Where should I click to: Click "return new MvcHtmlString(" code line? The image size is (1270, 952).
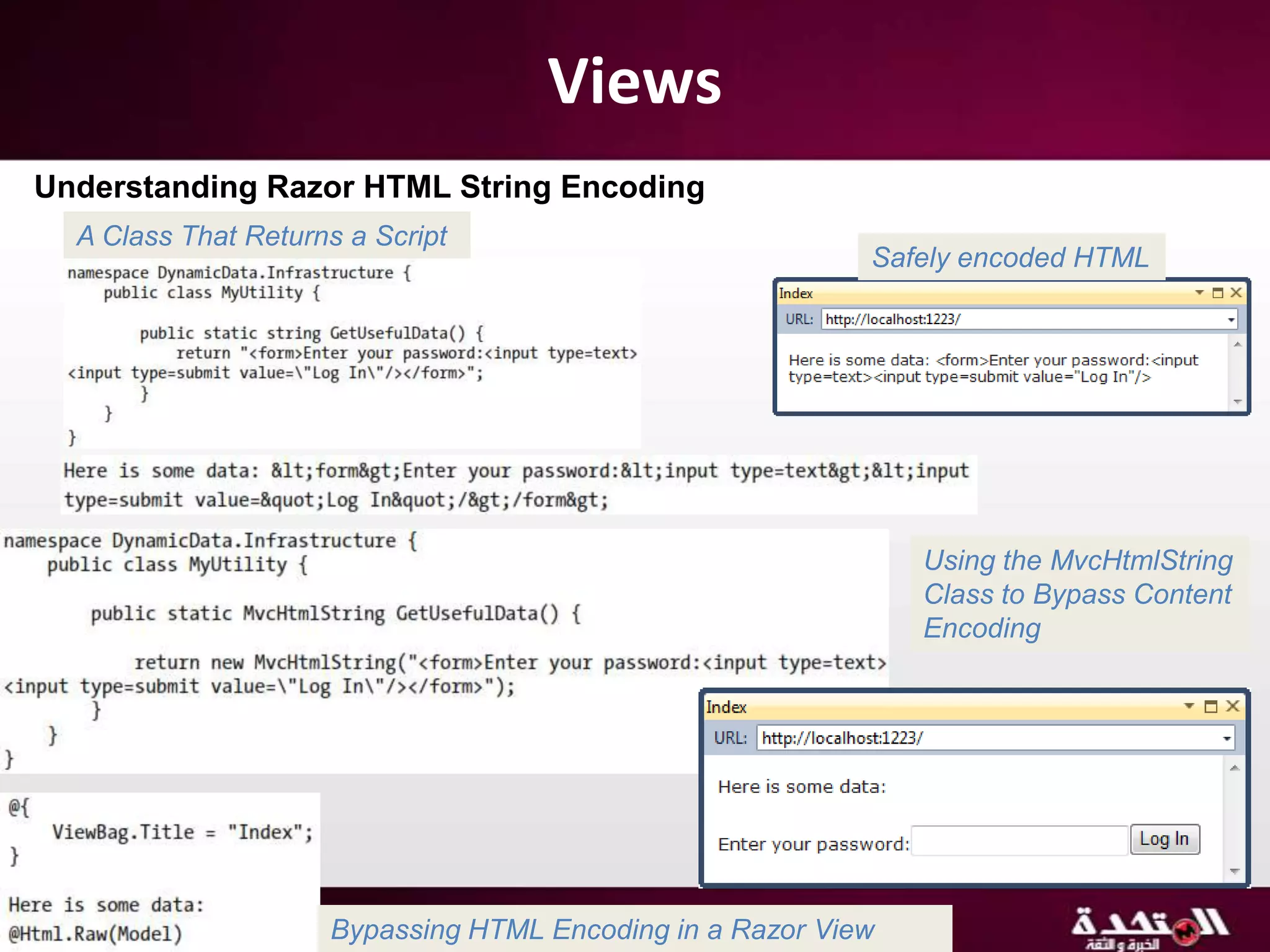pos(510,663)
